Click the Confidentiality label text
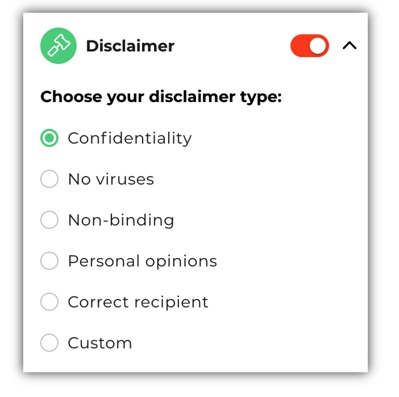399x397 pixels. [x=130, y=138]
